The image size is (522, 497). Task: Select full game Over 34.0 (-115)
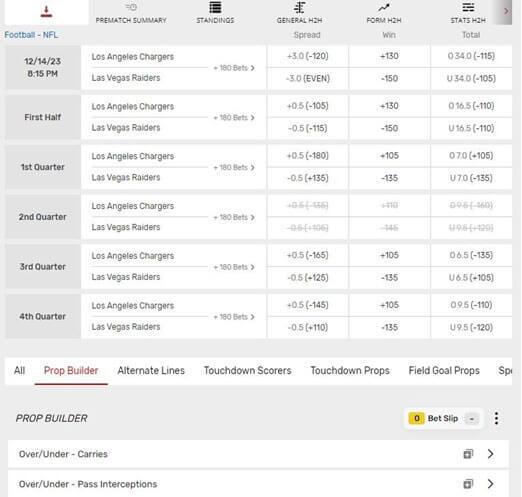(x=471, y=56)
